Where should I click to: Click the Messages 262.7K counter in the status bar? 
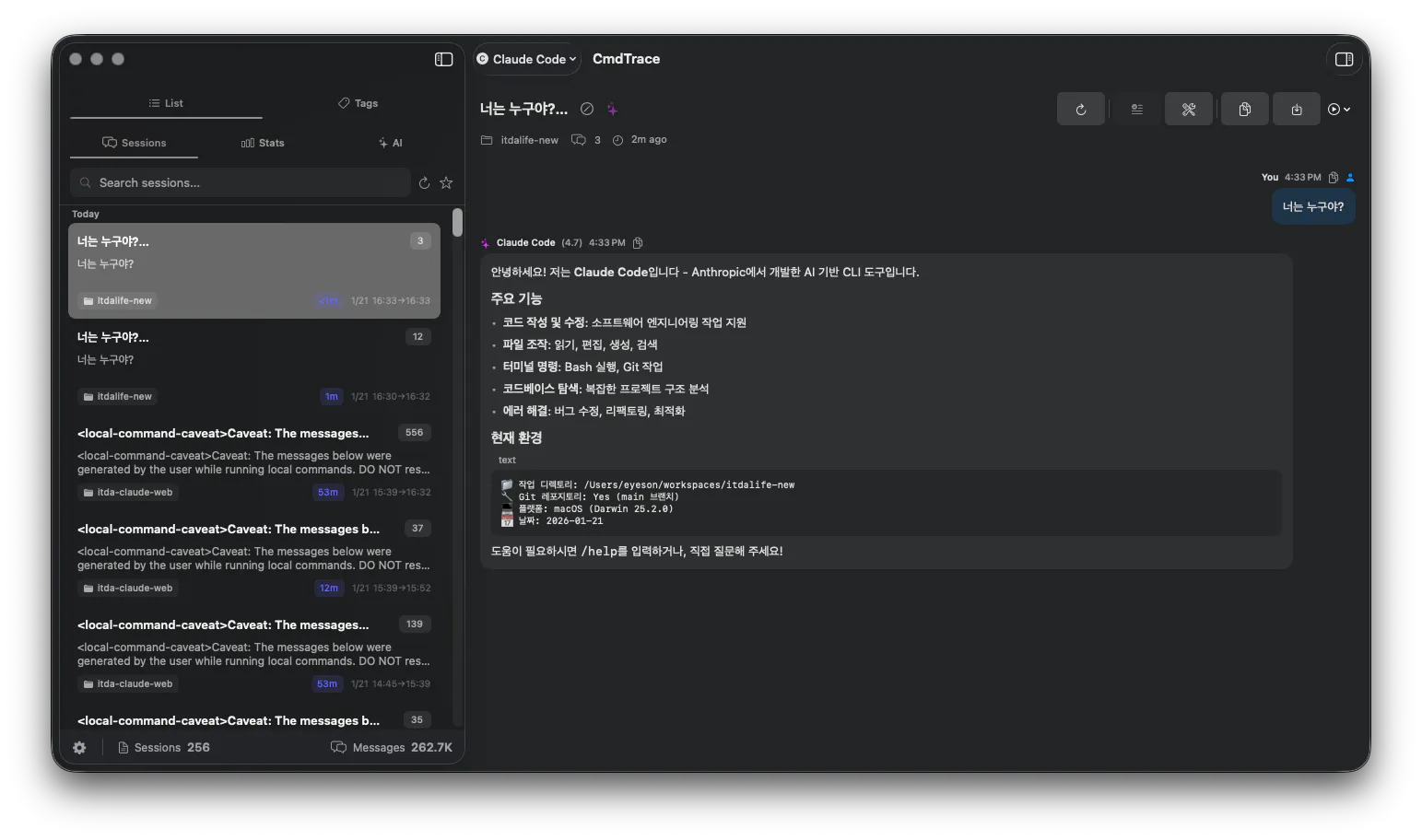[x=392, y=748]
